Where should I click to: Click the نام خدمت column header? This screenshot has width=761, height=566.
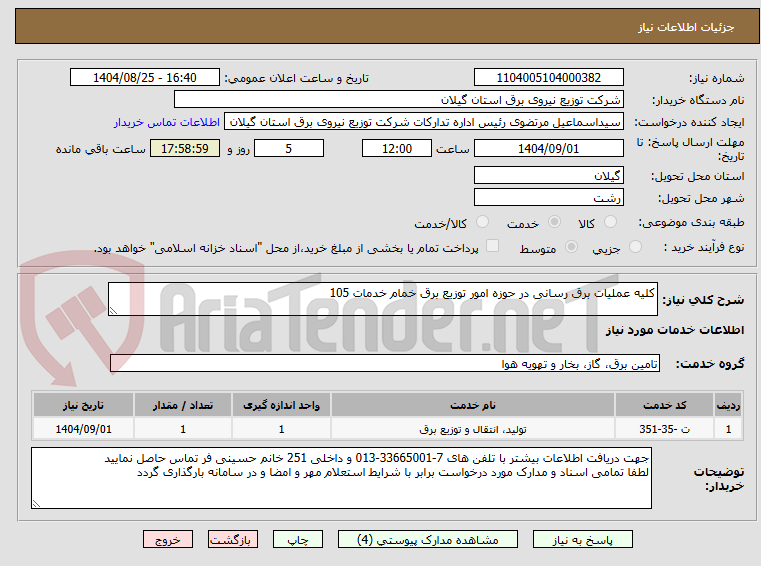(473, 405)
